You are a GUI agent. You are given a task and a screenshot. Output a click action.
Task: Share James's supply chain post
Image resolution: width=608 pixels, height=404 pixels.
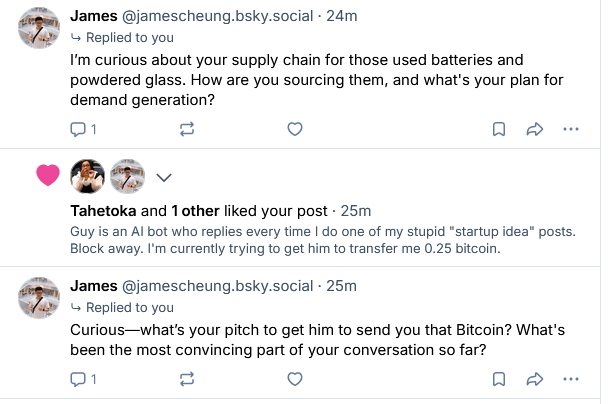pos(534,129)
